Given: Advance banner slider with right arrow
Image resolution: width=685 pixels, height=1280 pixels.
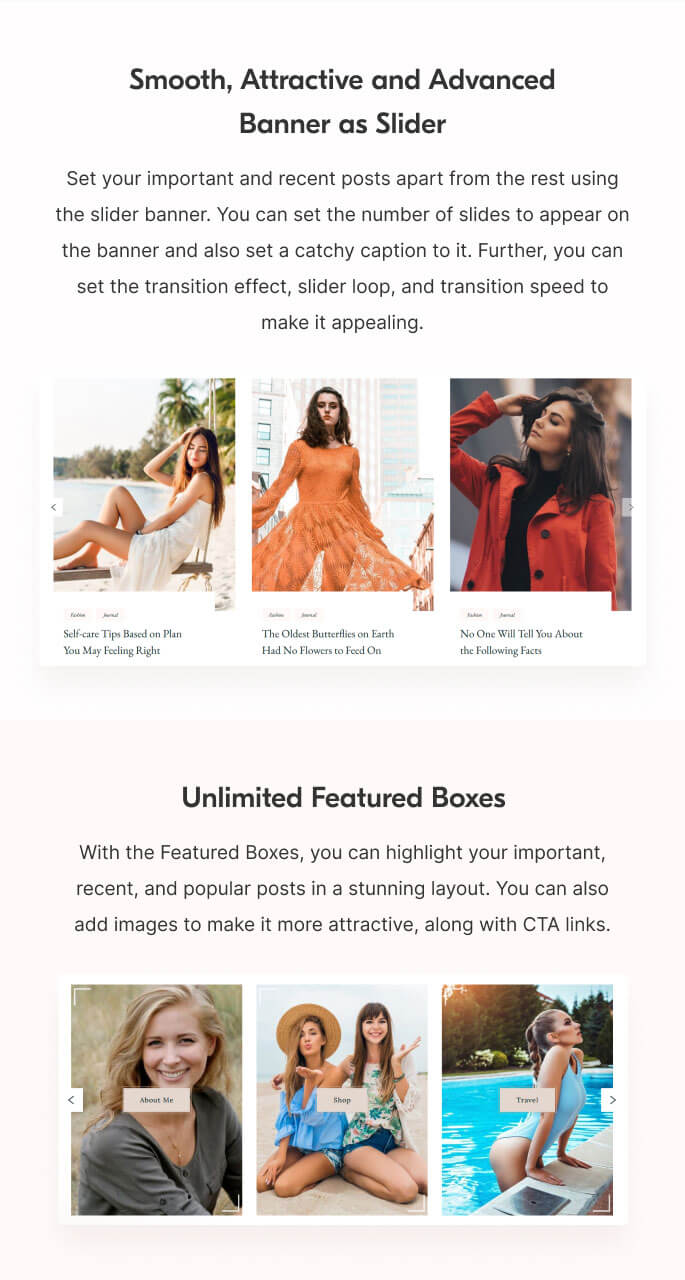Looking at the screenshot, I should 629,507.
